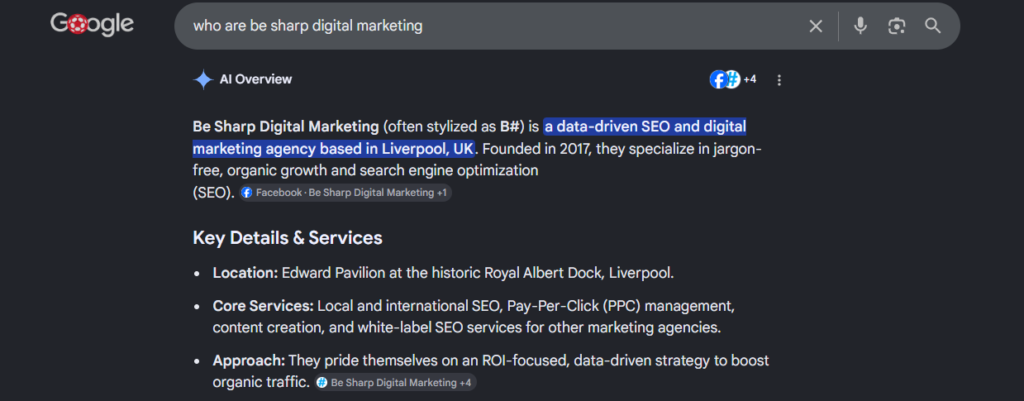Submit search with magnifying glass icon
This screenshot has height=401, width=1024.
(933, 26)
